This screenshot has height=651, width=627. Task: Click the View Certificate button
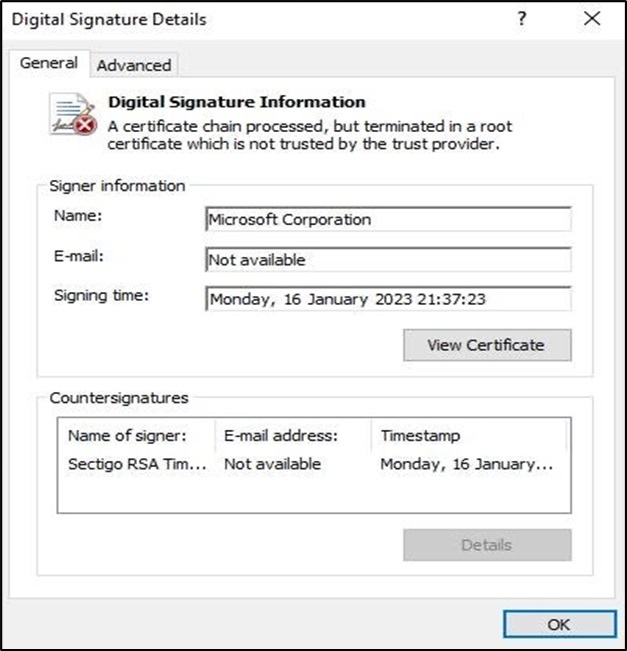coord(487,345)
